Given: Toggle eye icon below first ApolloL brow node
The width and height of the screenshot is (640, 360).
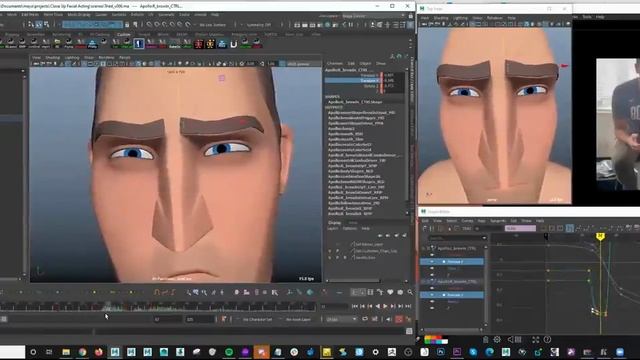Looking at the screenshot, I should tap(432, 255).
